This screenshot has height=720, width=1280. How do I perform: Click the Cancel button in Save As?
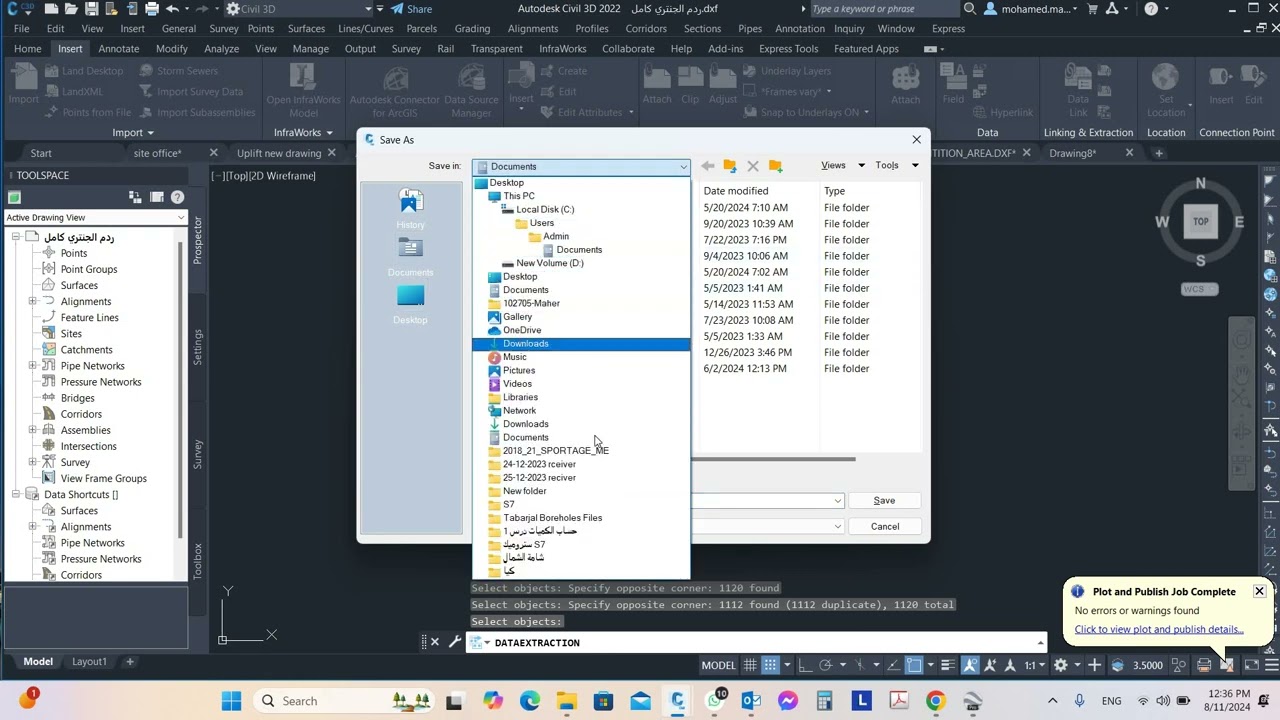pyautogui.click(x=884, y=526)
